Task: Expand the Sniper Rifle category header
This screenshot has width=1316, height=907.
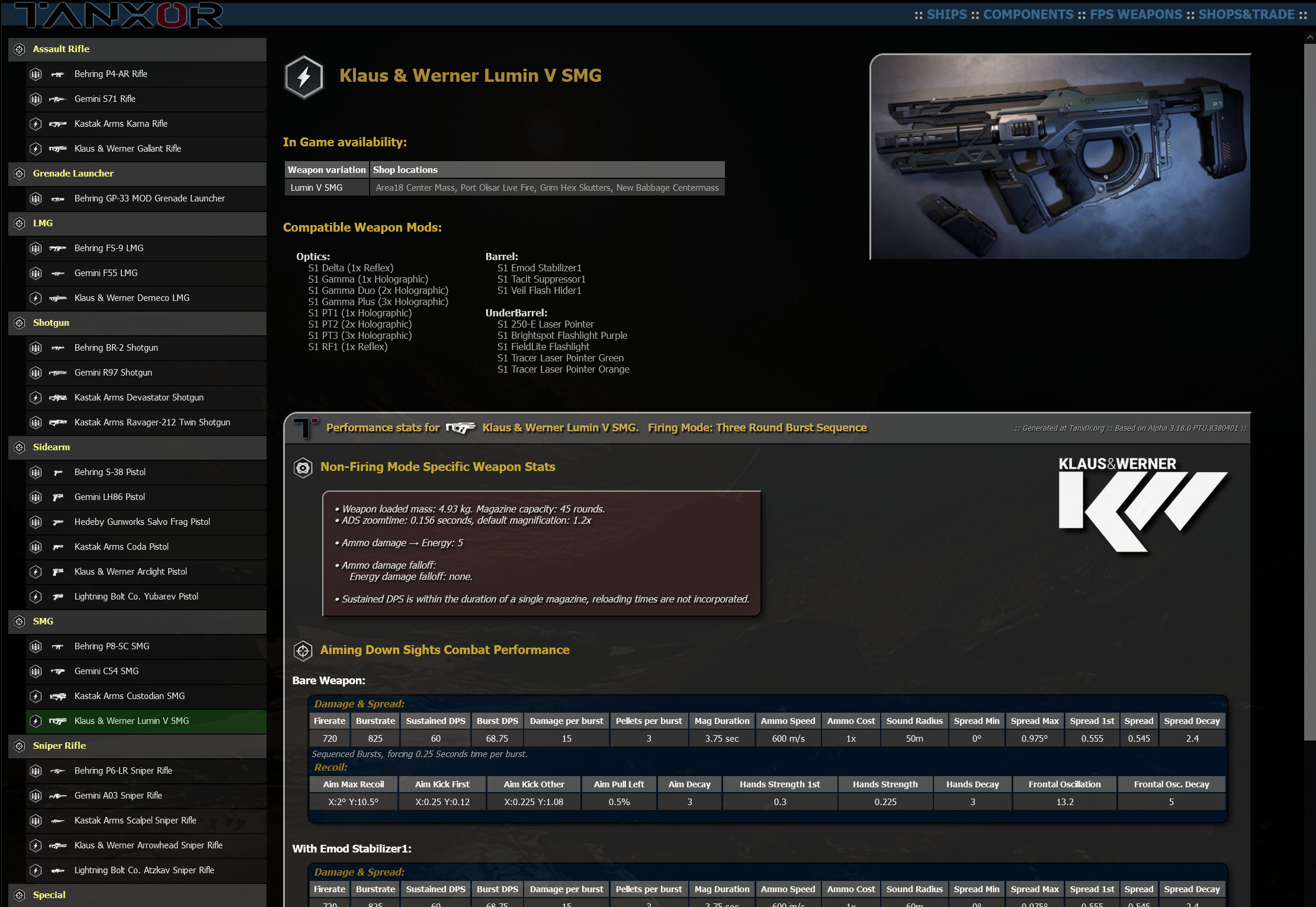Action: 59,746
